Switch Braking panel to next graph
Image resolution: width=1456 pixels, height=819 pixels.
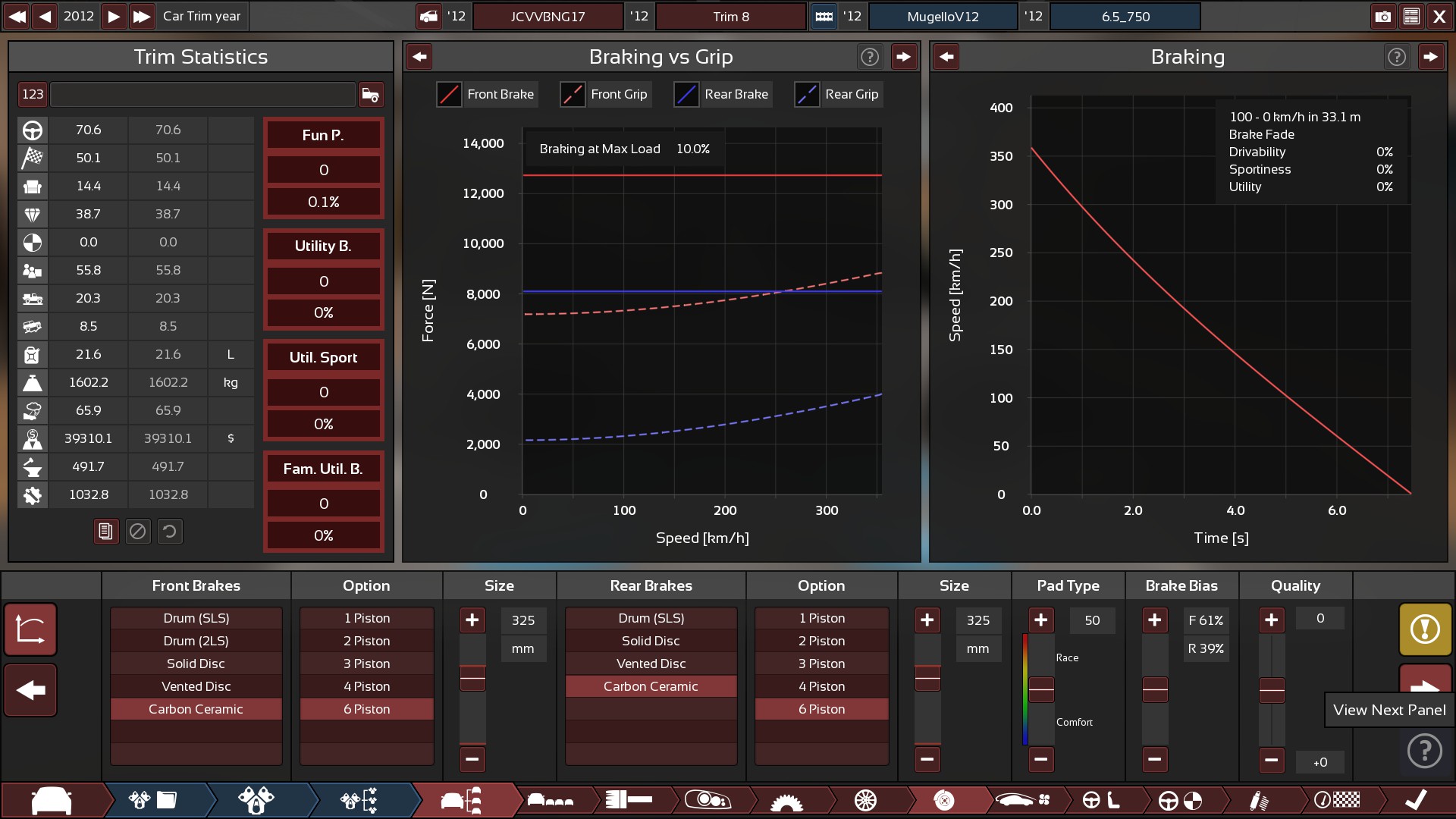coord(1430,57)
